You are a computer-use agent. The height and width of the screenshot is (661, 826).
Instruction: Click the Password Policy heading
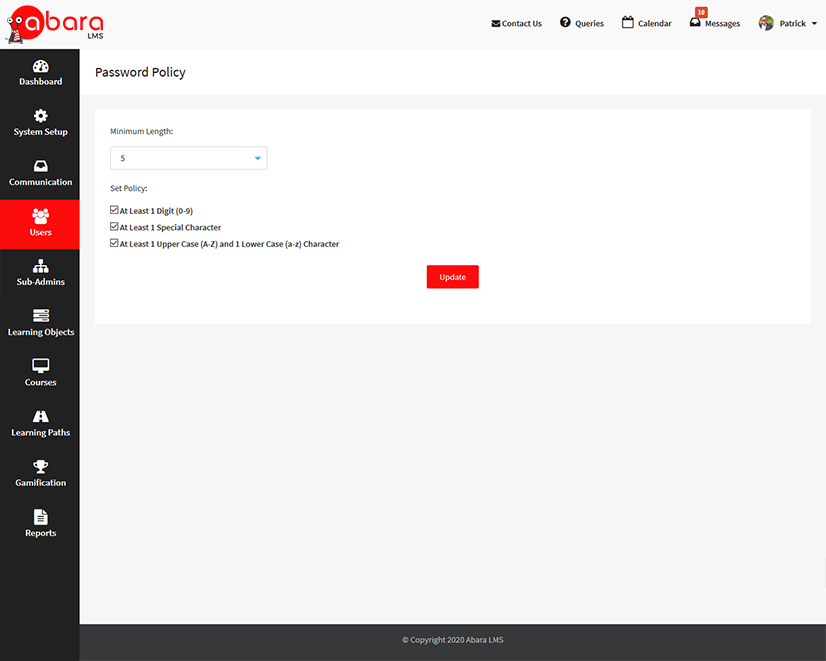click(x=140, y=72)
